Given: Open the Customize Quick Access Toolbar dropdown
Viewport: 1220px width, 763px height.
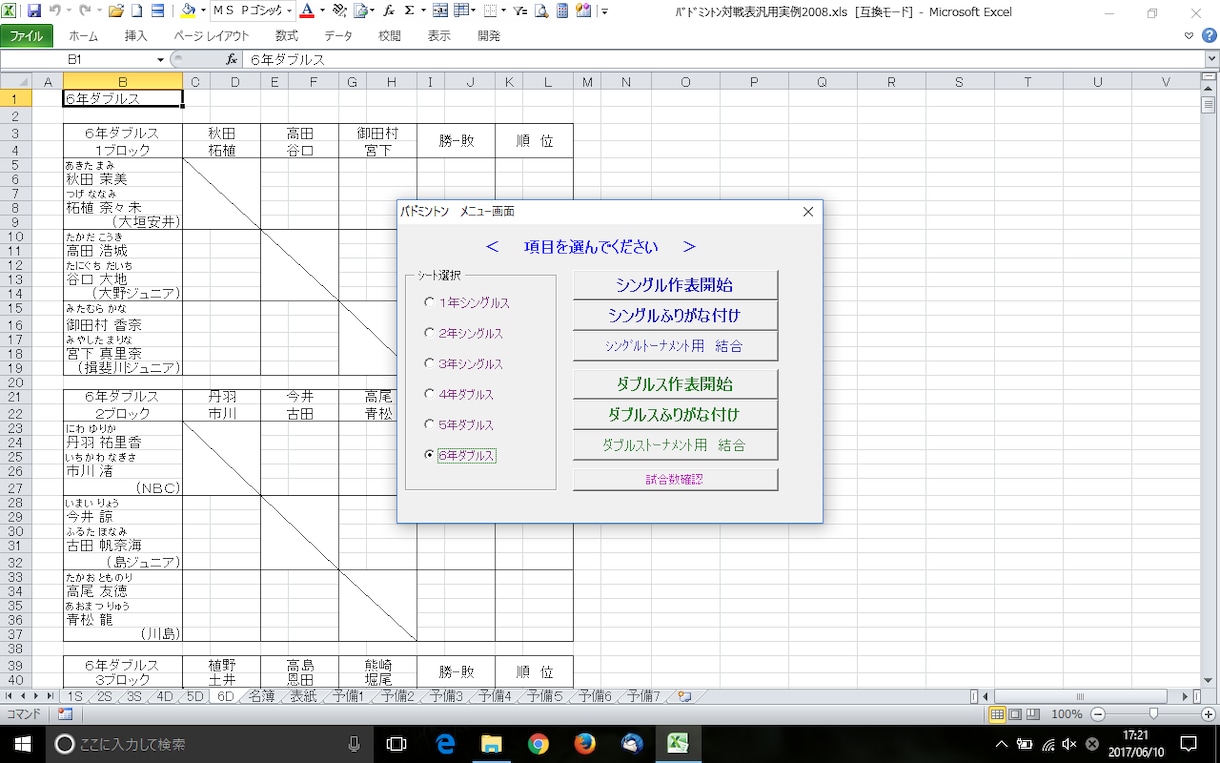Looking at the screenshot, I should pos(606,12).
